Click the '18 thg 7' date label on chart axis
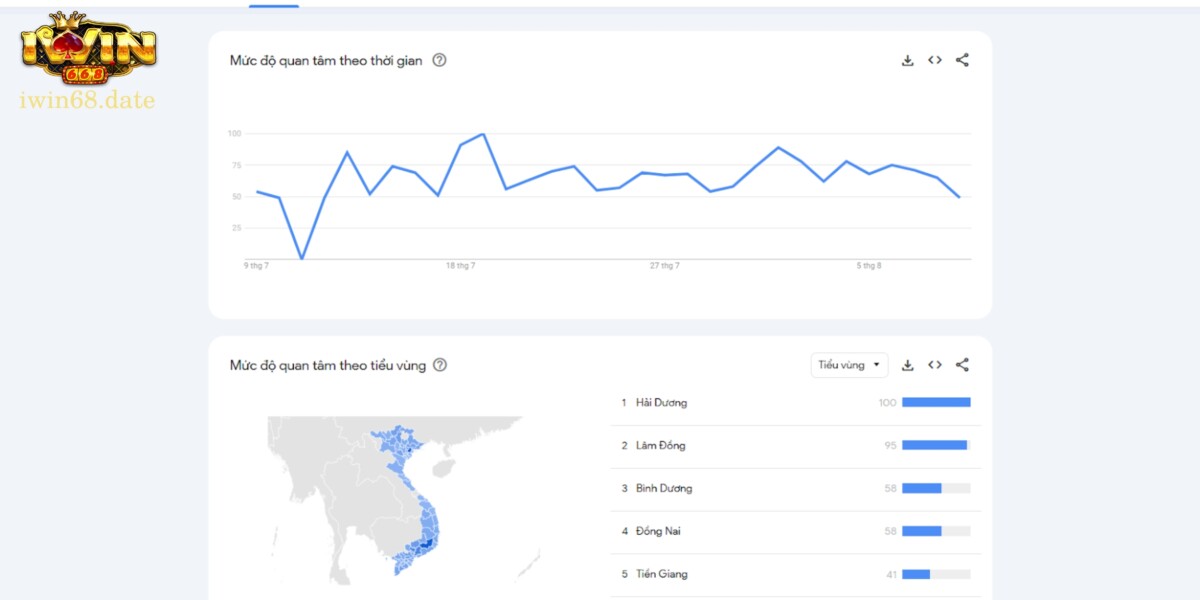Image resolution: width=1200 pixels, height=600 pixels. (x=460, y=266)
